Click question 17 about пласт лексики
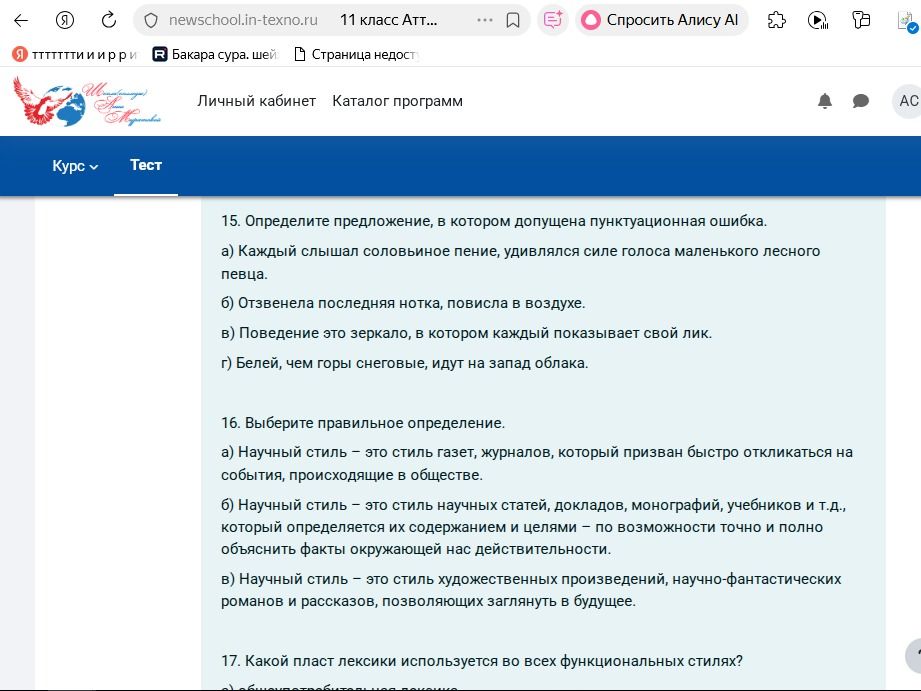The image size is (921, 691). (482, 661)
